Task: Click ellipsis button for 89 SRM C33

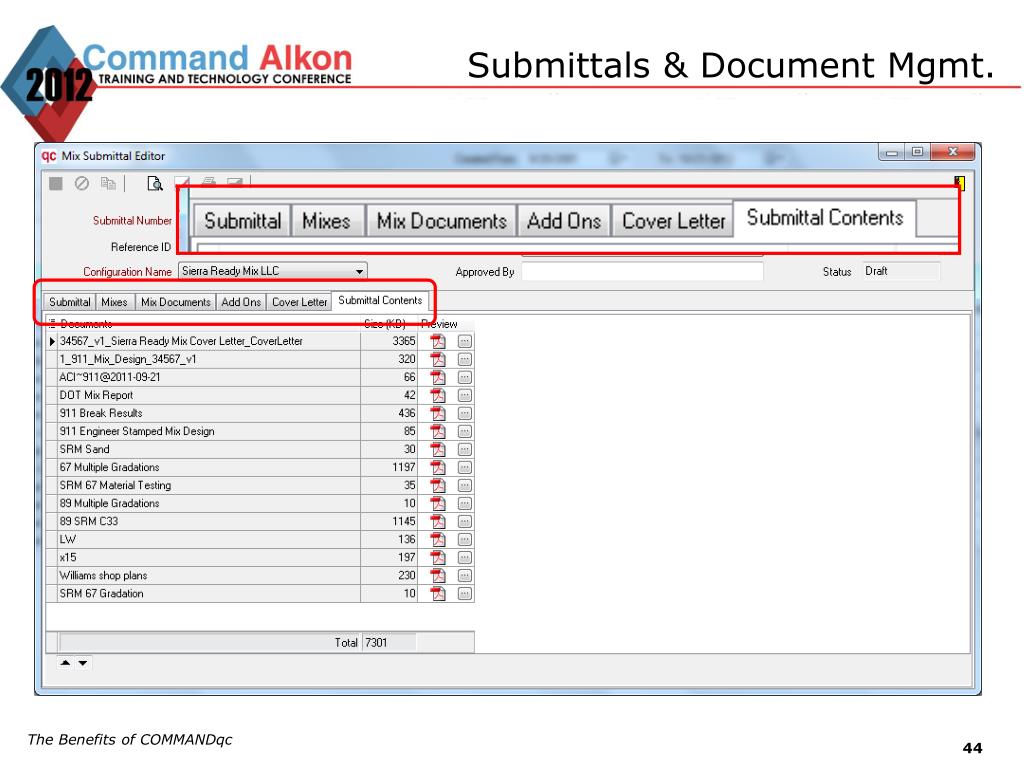Action: pos(464,521)
